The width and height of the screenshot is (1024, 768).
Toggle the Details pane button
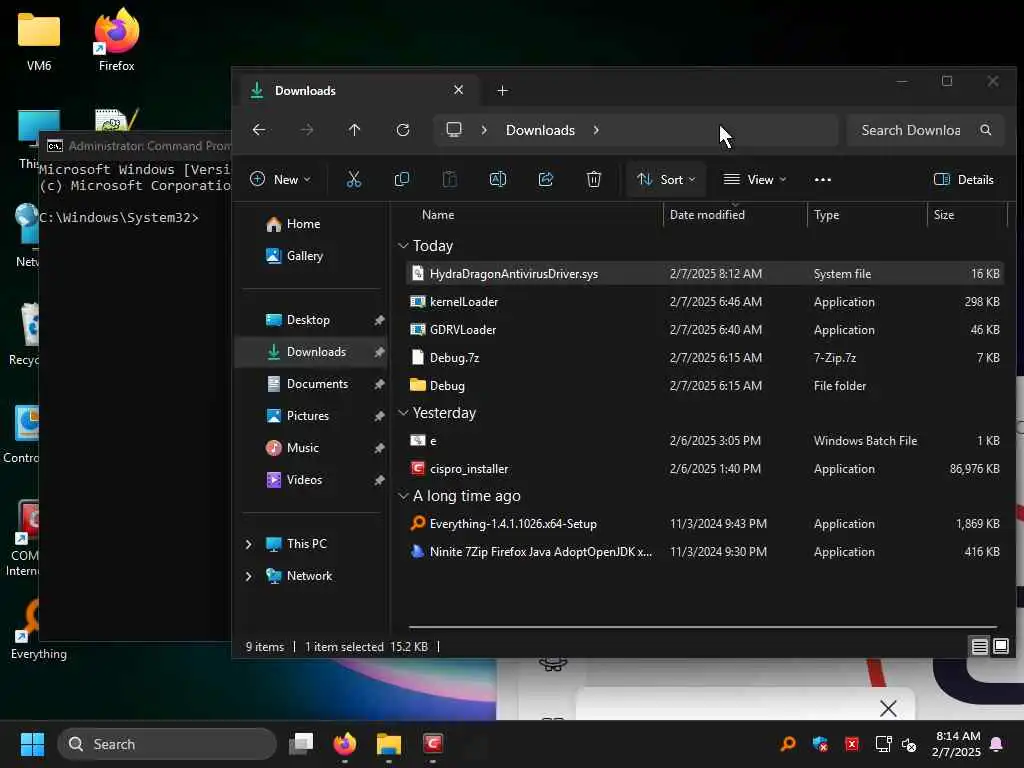(964, 180)
